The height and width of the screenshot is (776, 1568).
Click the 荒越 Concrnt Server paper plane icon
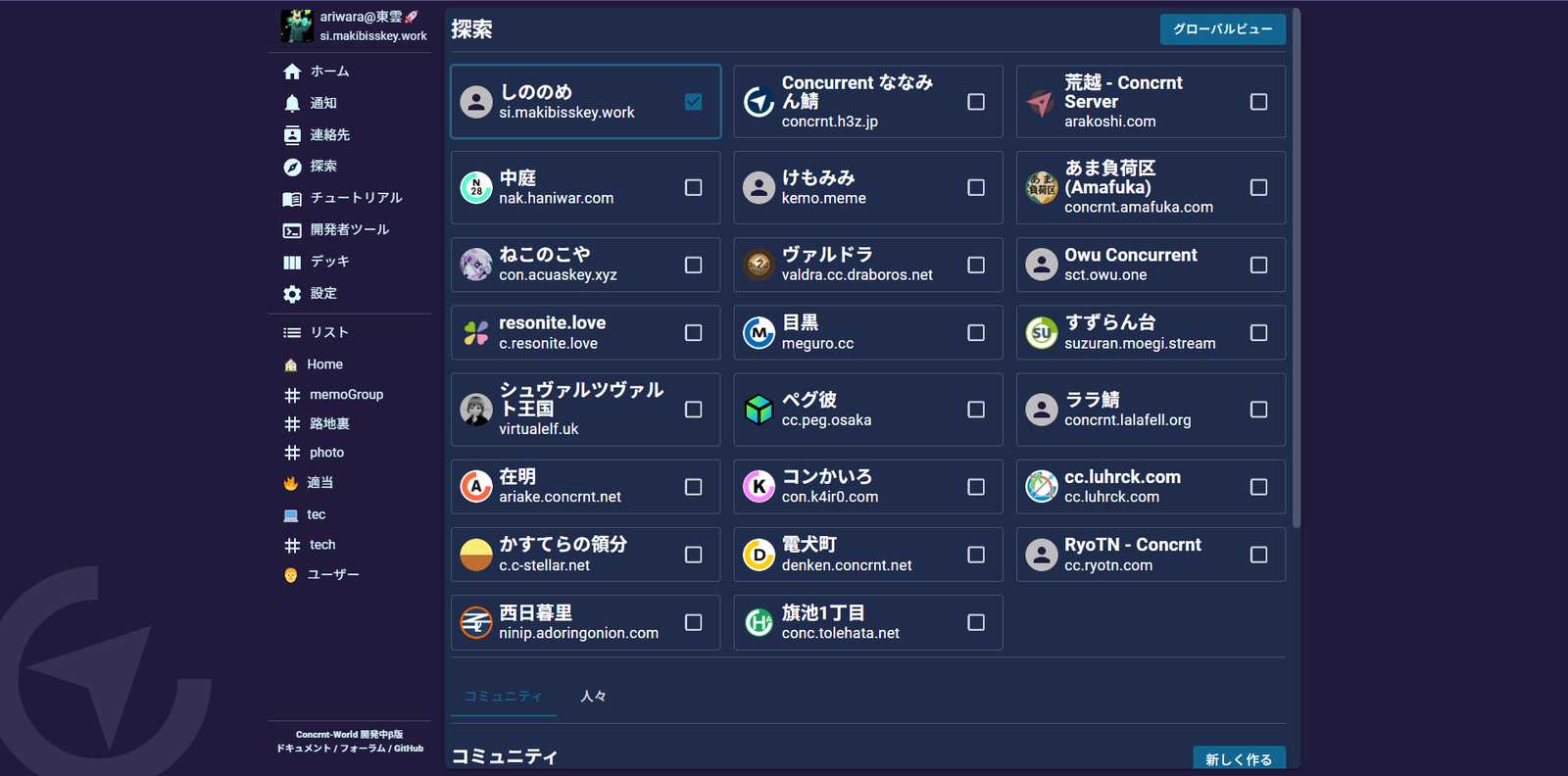(x=1041, y=102)
